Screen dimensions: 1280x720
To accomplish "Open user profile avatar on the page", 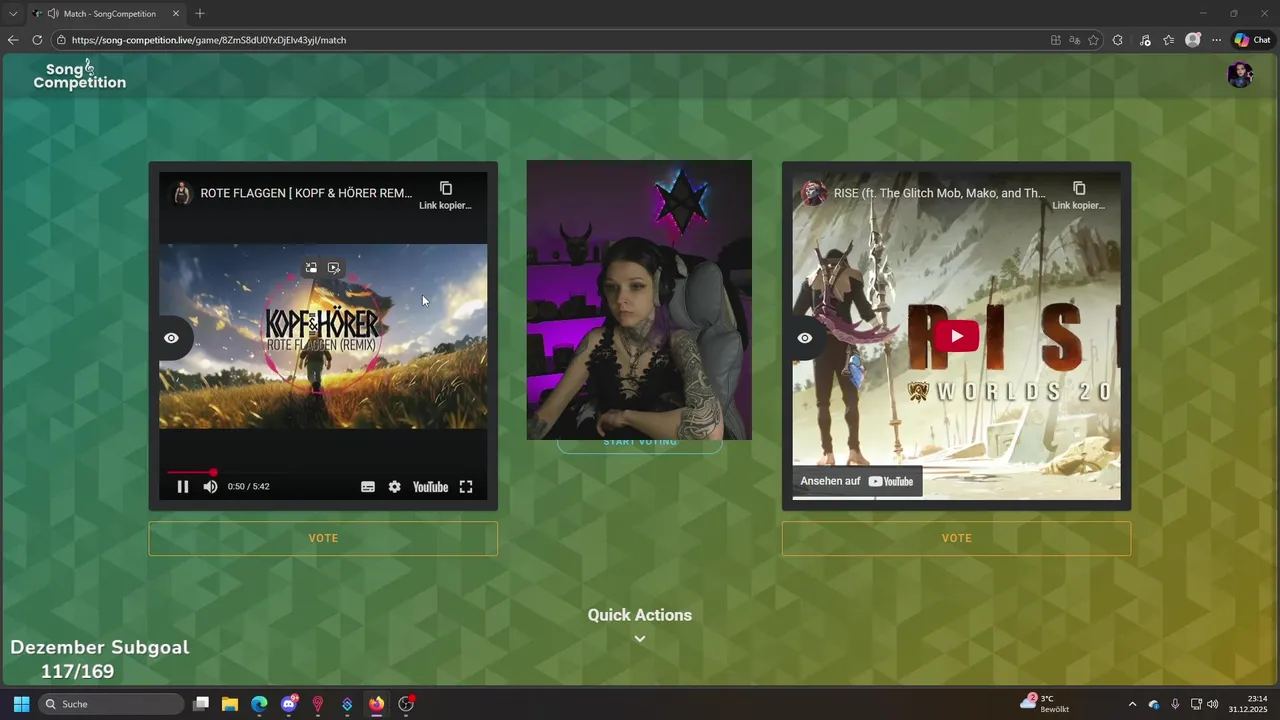I will (1240, 75).
